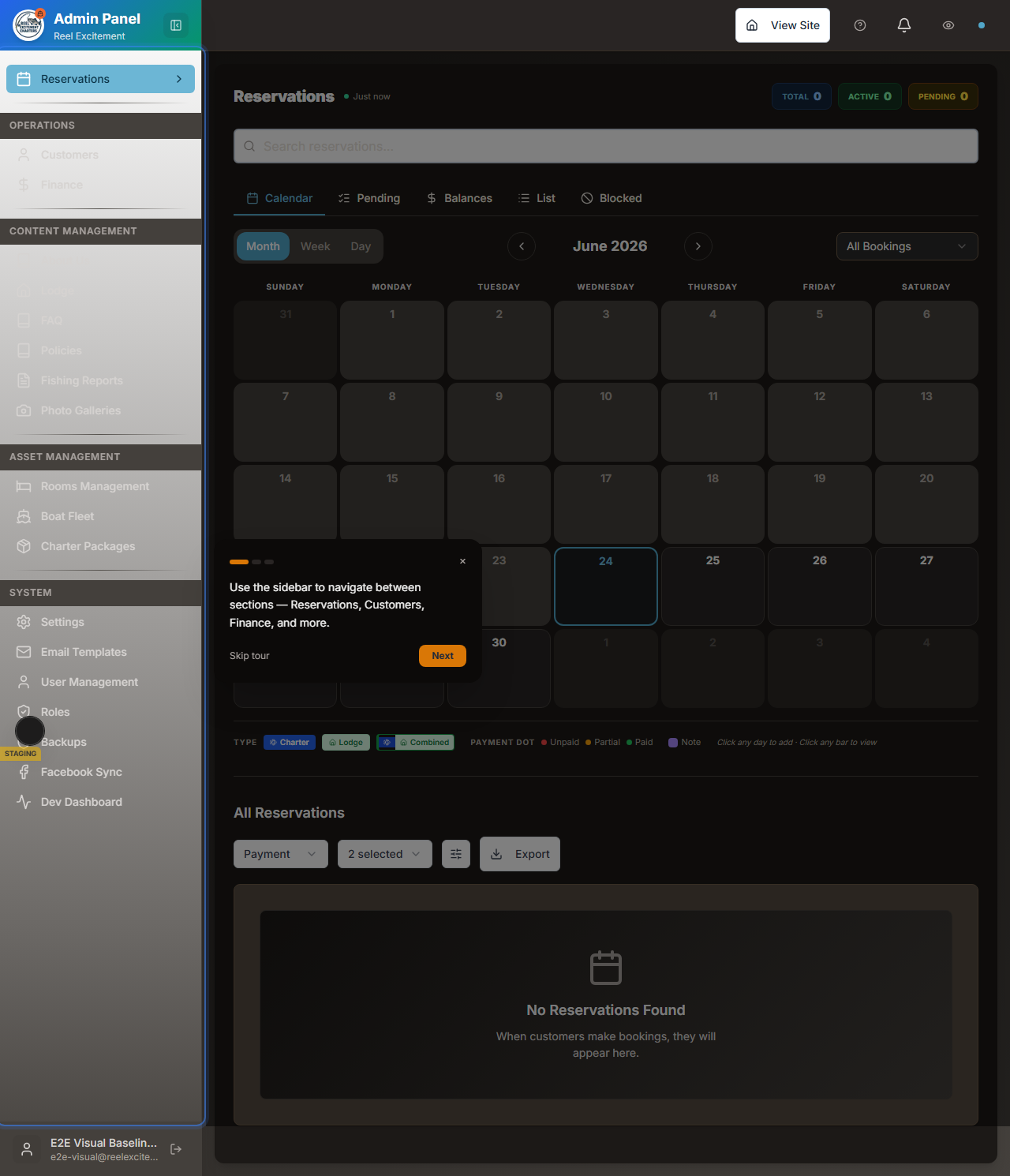The width and height of the screenshot is (1010, 1176).
Task: Open notifications bell
Action: (x=904, y=25)
